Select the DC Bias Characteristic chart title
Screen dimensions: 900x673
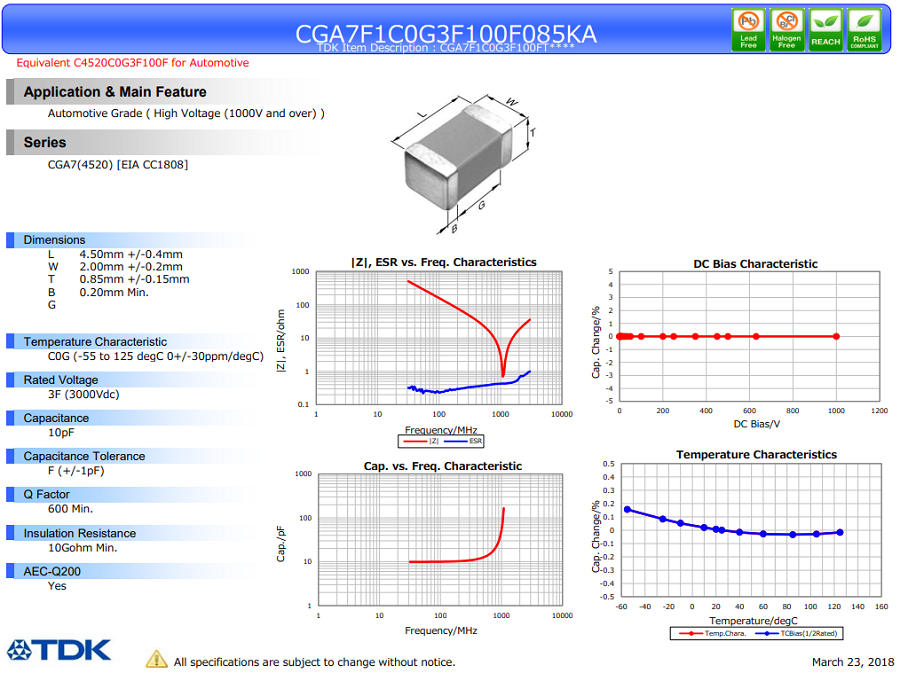[x=755, y=264]
